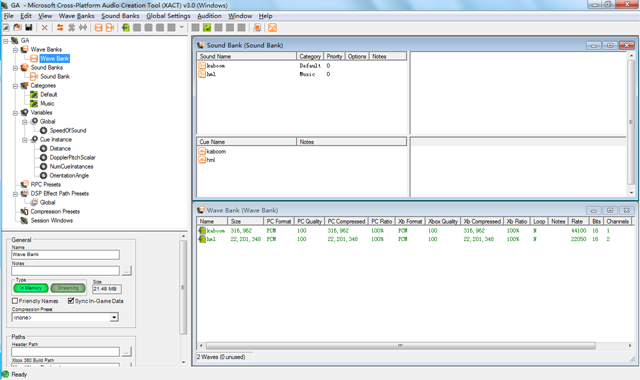Screen dimensions: 640x380
Task: Select the Music-category sound row
Action: [302, 74]
